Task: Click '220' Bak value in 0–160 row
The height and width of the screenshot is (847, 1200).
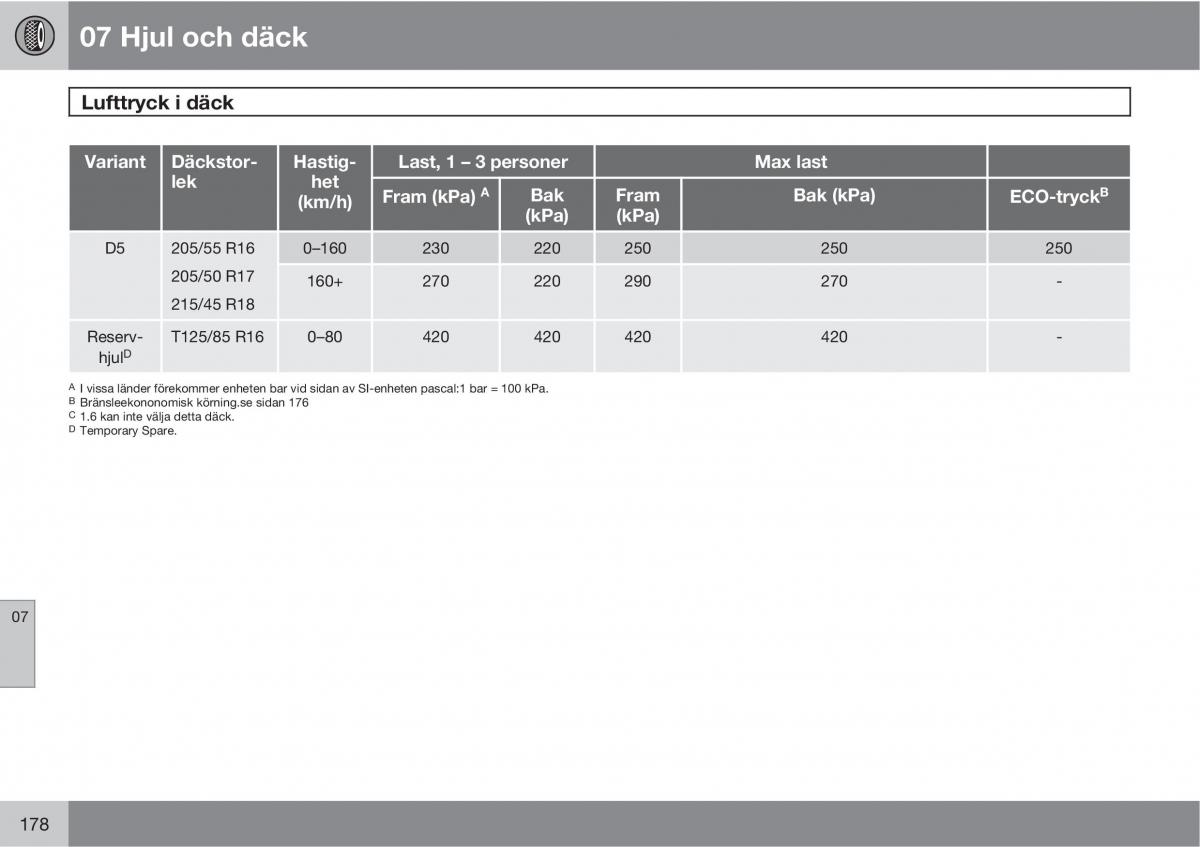Action: click(547, 248)
